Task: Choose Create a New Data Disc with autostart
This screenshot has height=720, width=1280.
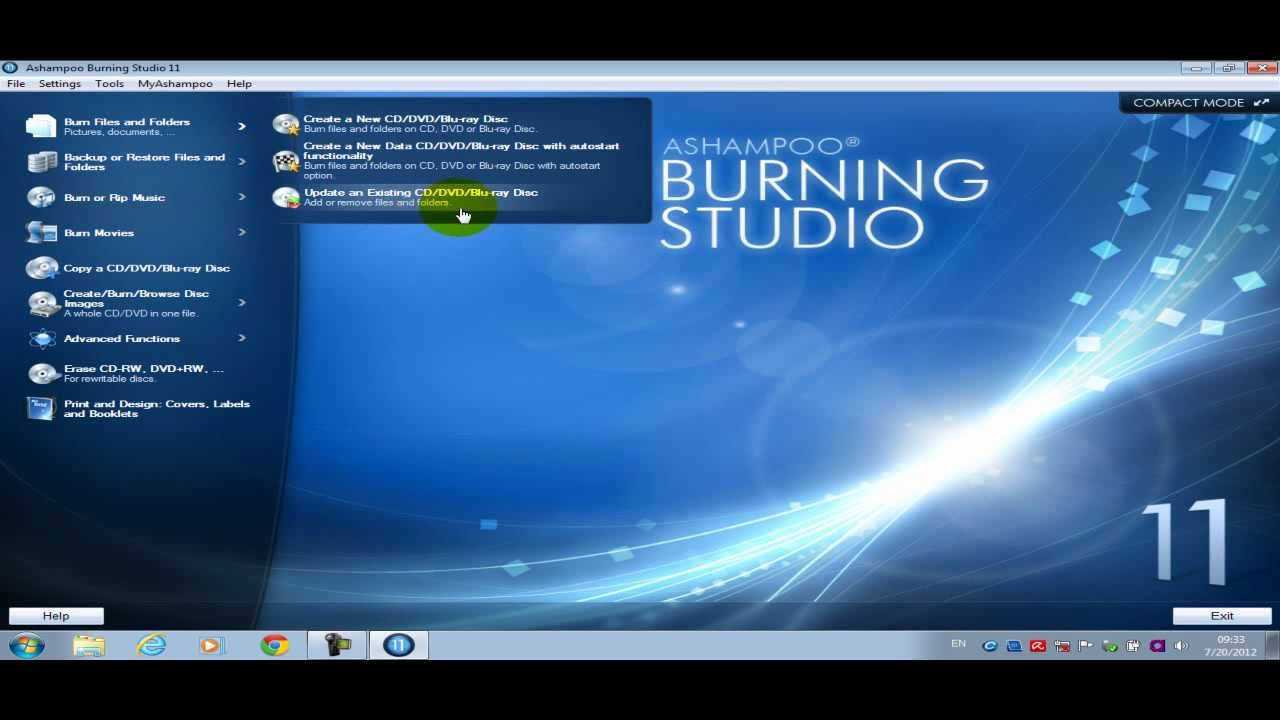Action: (461, 151)
